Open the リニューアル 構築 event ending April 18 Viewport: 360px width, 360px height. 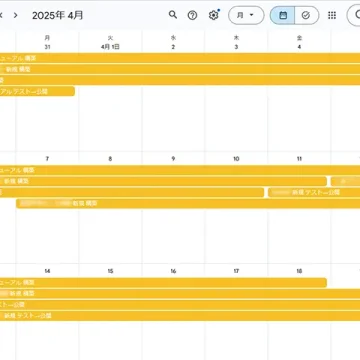click(x=163, y=283)
